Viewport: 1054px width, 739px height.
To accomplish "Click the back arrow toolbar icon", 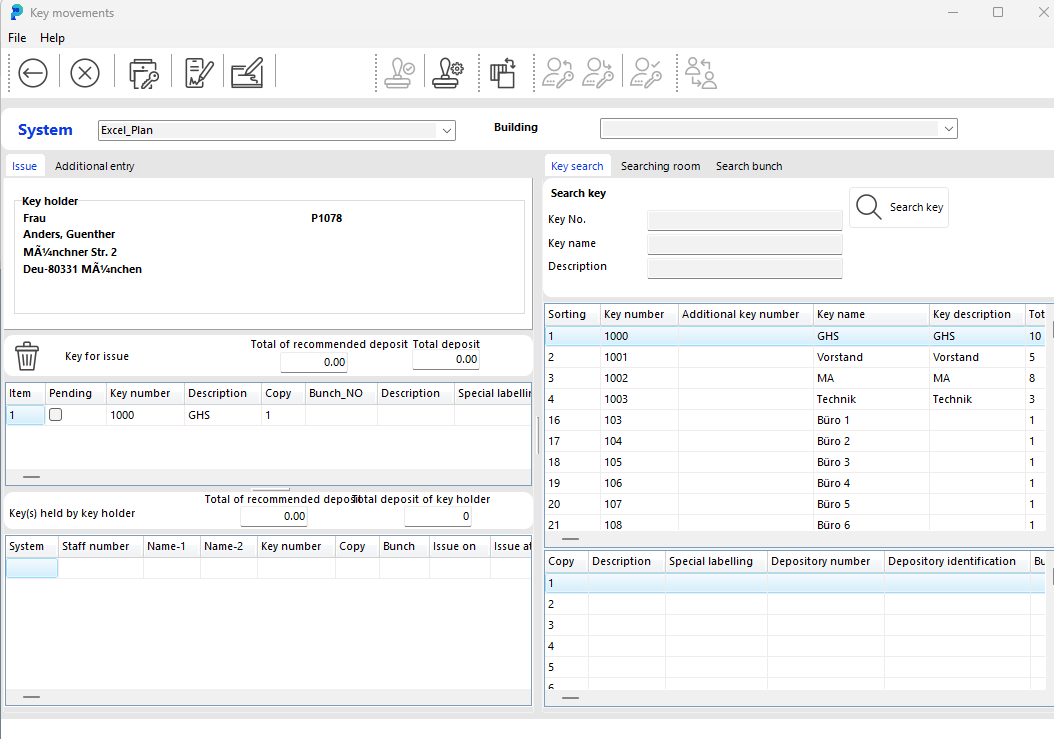I will click(33, 73).
